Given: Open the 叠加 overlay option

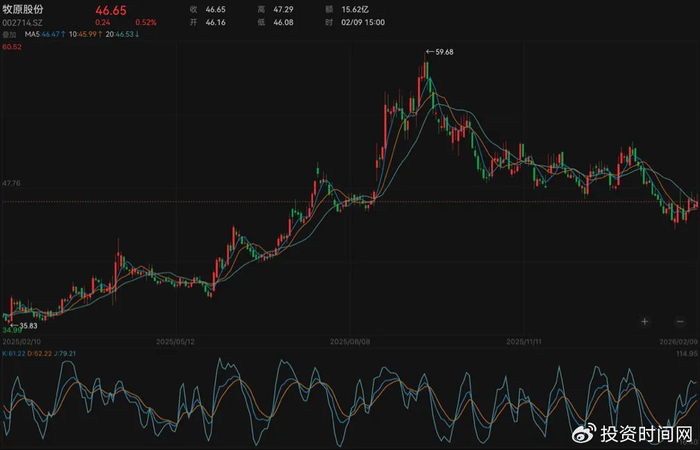Looking at the screenshot, I should click(10, 35).
